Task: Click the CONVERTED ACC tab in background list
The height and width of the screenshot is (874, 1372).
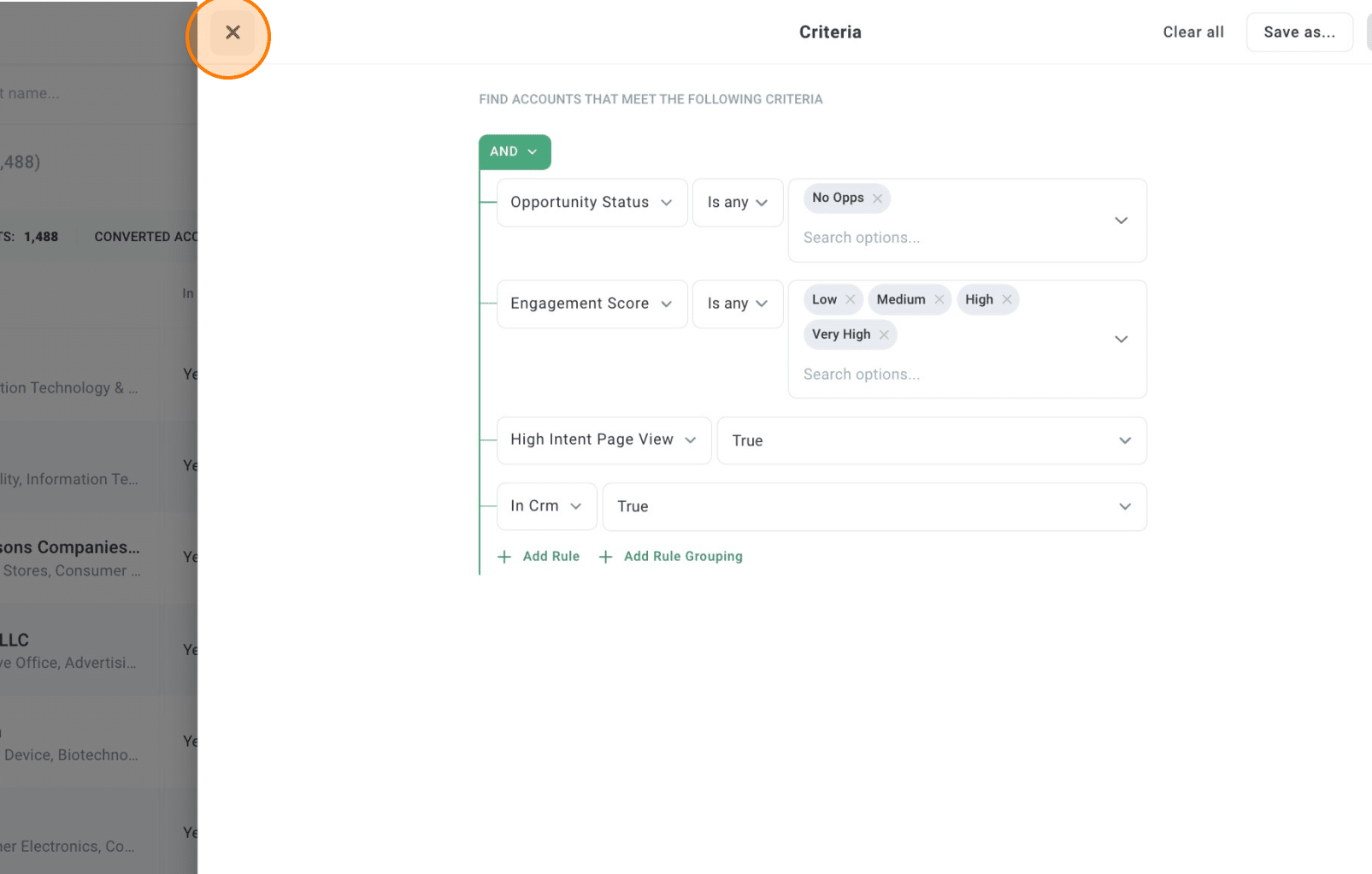Action: click(x=145, y=237)
